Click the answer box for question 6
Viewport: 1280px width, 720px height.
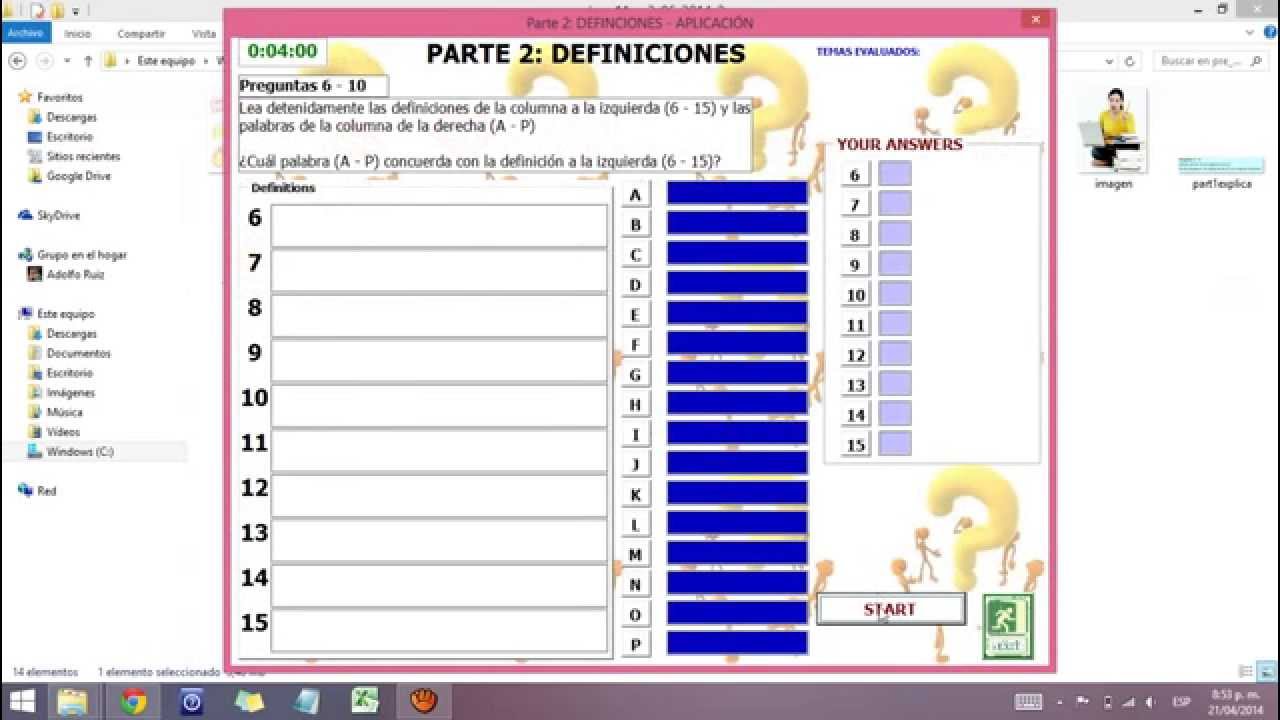pyautogui.click(x=895, y=174)
